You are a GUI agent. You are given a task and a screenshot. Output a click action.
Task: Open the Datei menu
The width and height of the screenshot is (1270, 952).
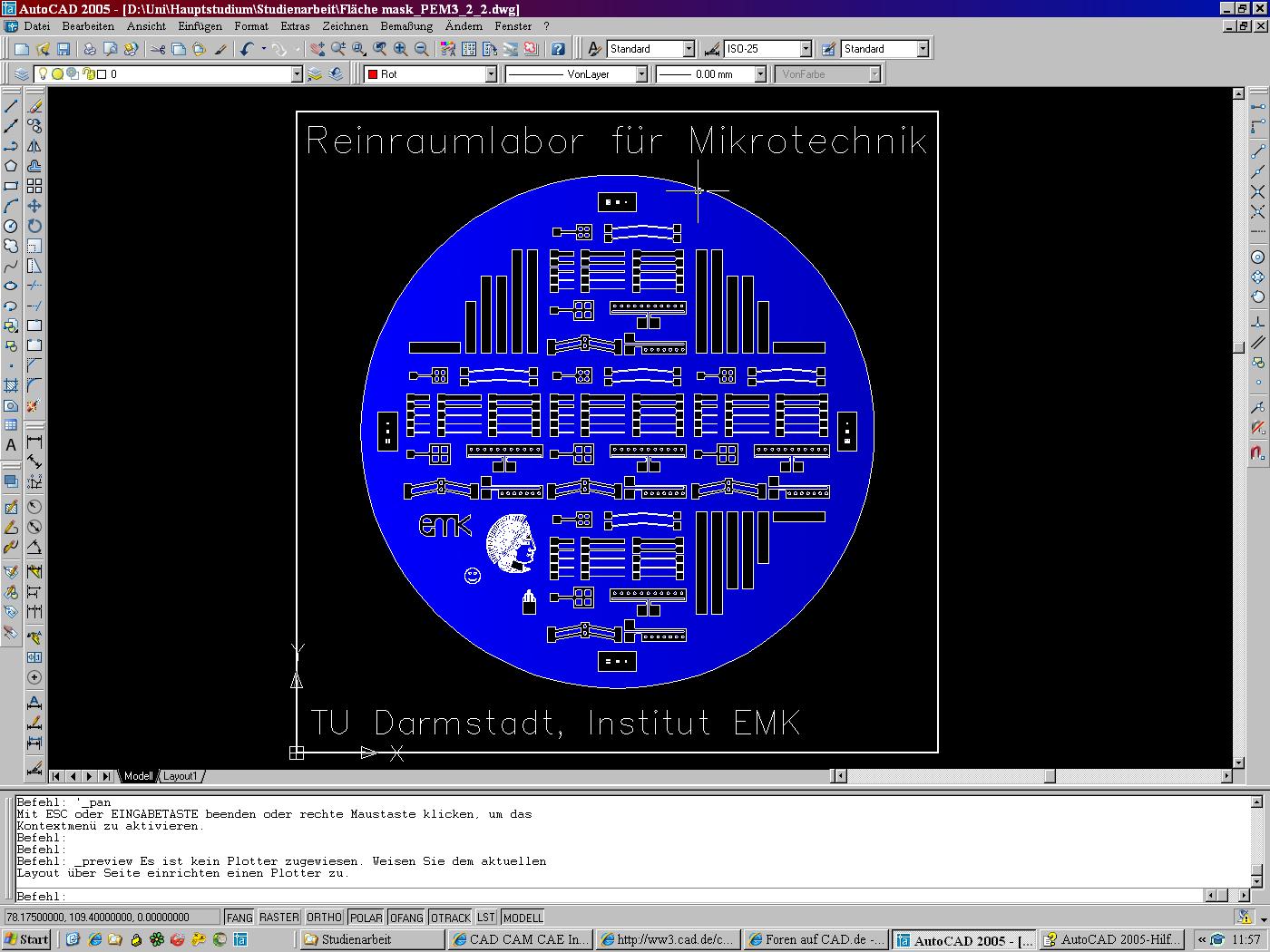coord(37,26)
